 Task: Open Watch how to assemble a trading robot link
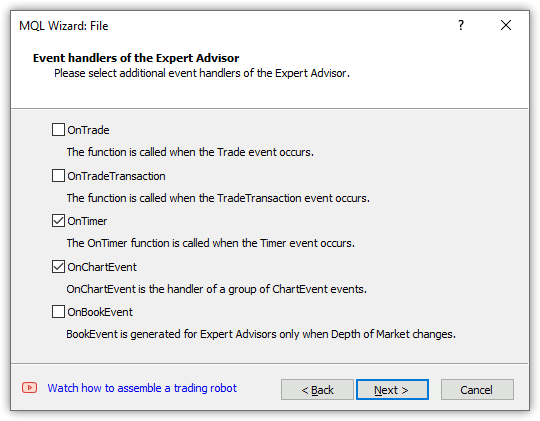pyautogui.click(x=142, y=388)
